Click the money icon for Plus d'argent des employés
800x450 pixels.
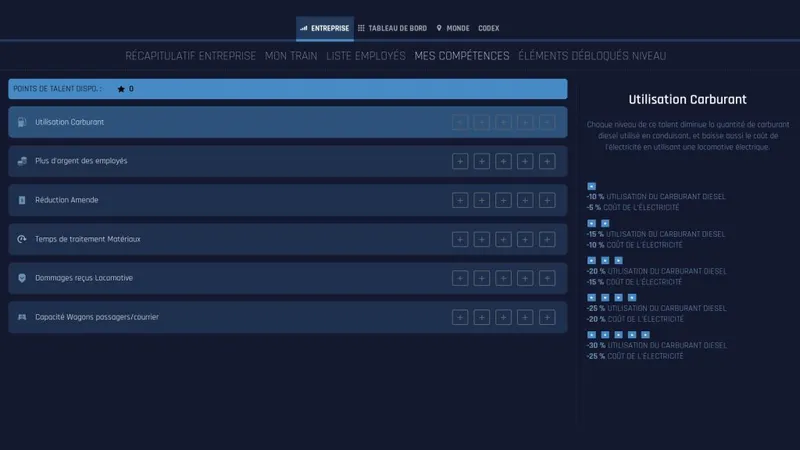point(22,161)
